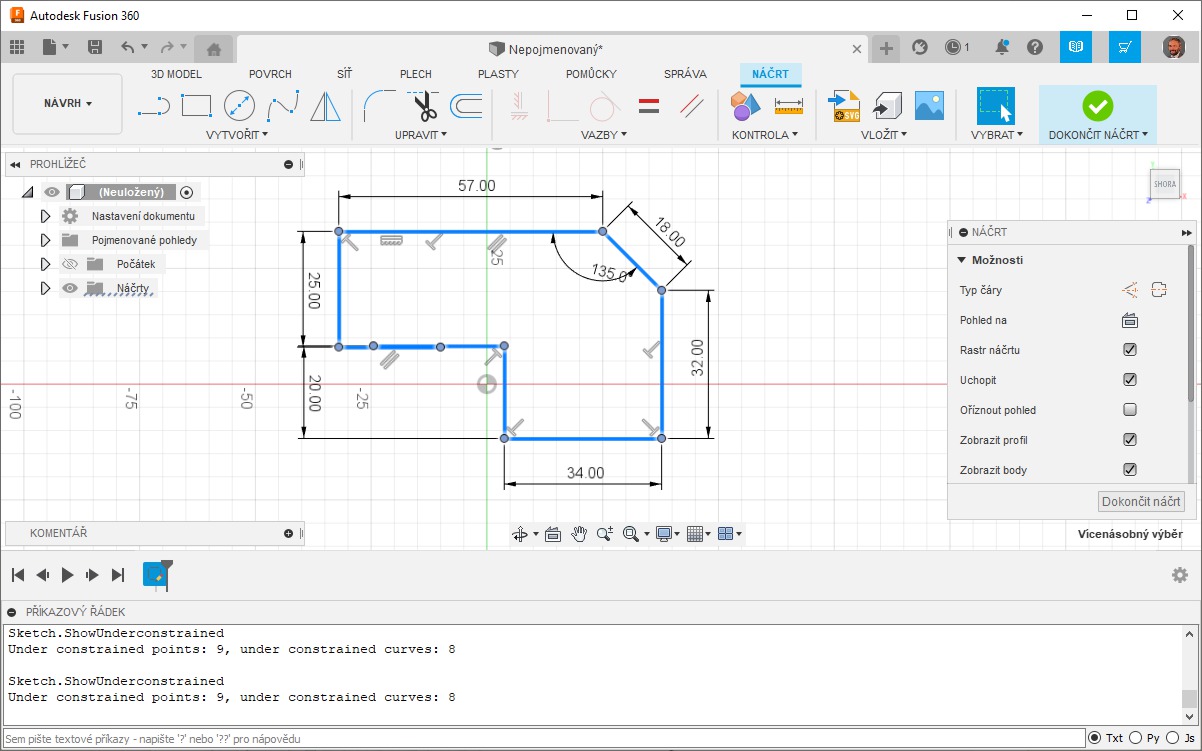
Task: Switch to the 3D MODEL tab
Action: 176,74
